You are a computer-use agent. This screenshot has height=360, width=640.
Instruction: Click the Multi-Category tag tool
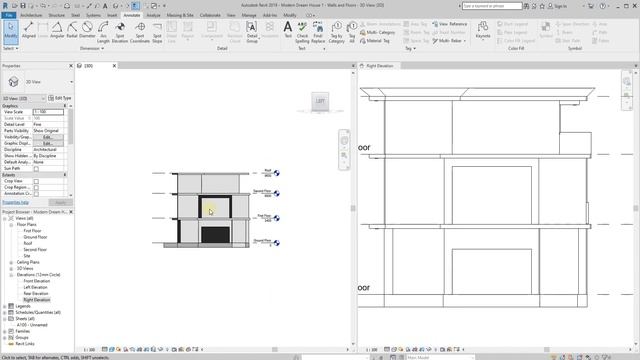[378, 32]
